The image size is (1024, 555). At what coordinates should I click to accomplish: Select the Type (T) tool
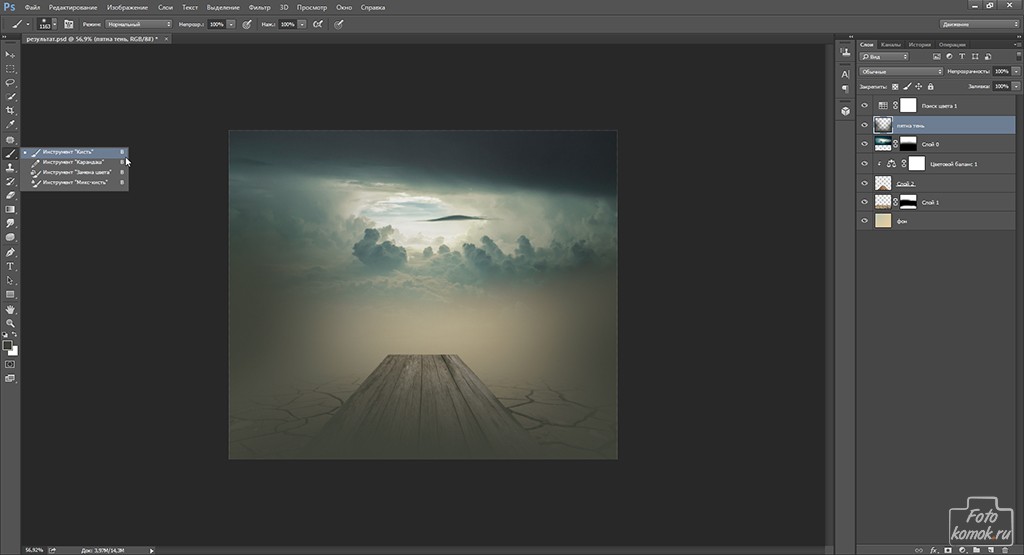tap(11, 266)
